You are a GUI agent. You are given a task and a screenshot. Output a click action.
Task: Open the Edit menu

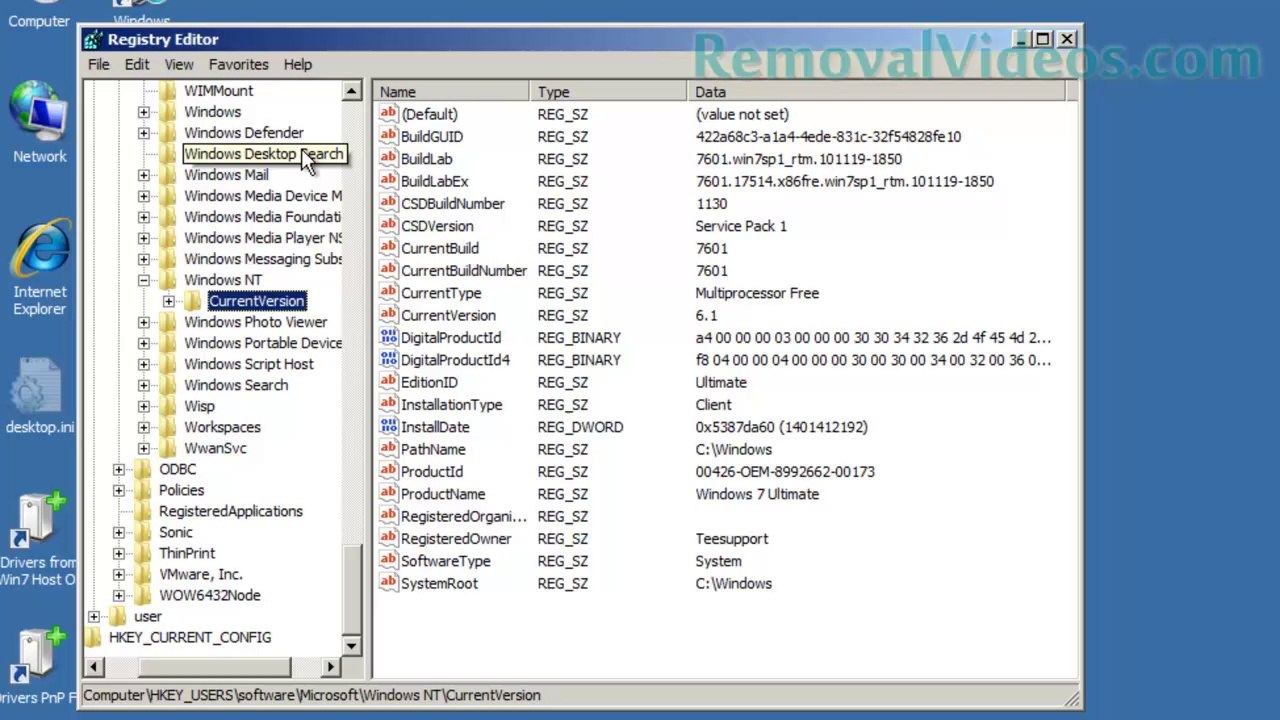(x=137, y=64)
